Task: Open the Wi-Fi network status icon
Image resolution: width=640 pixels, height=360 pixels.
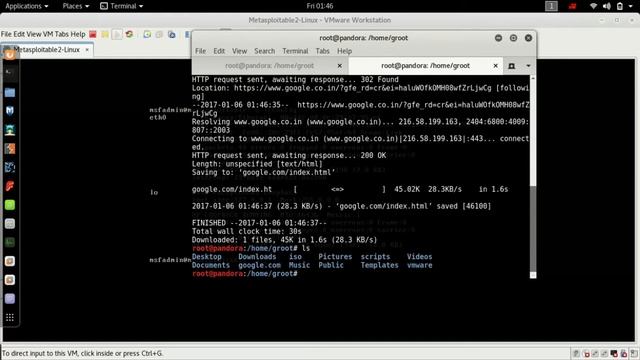Action: (593, 6)
